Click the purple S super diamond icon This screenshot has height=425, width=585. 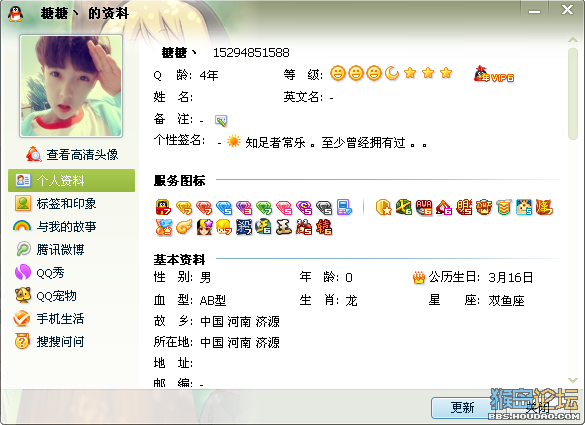click(x=304, y=207)
